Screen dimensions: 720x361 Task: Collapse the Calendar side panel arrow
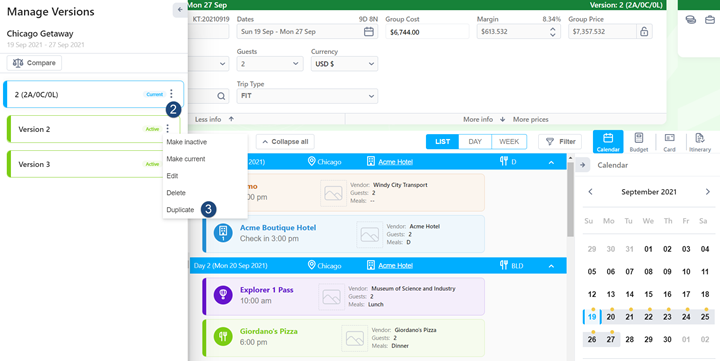coord(583,165)
